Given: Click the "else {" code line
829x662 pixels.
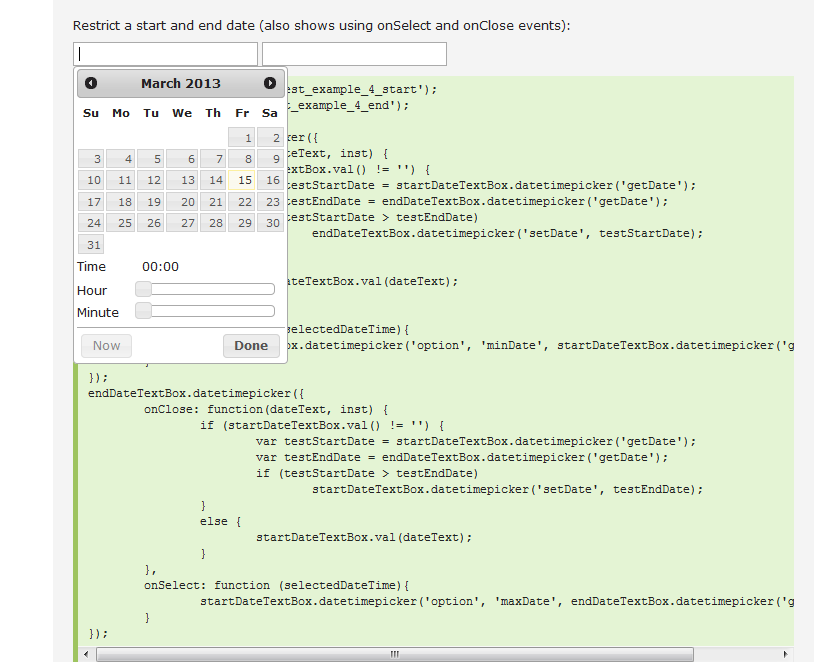Looking at the screenshot, I should 220,521.
